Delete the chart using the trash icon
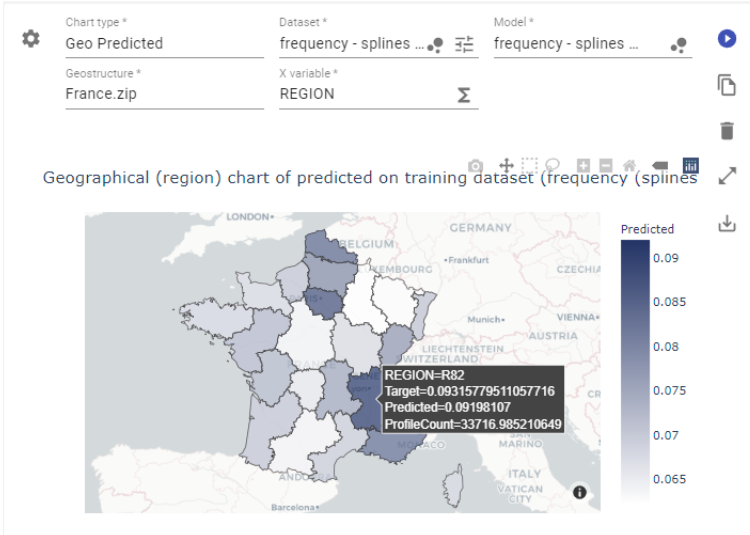The height and width of the screenshot is (535, 750). tap(727, 131)
